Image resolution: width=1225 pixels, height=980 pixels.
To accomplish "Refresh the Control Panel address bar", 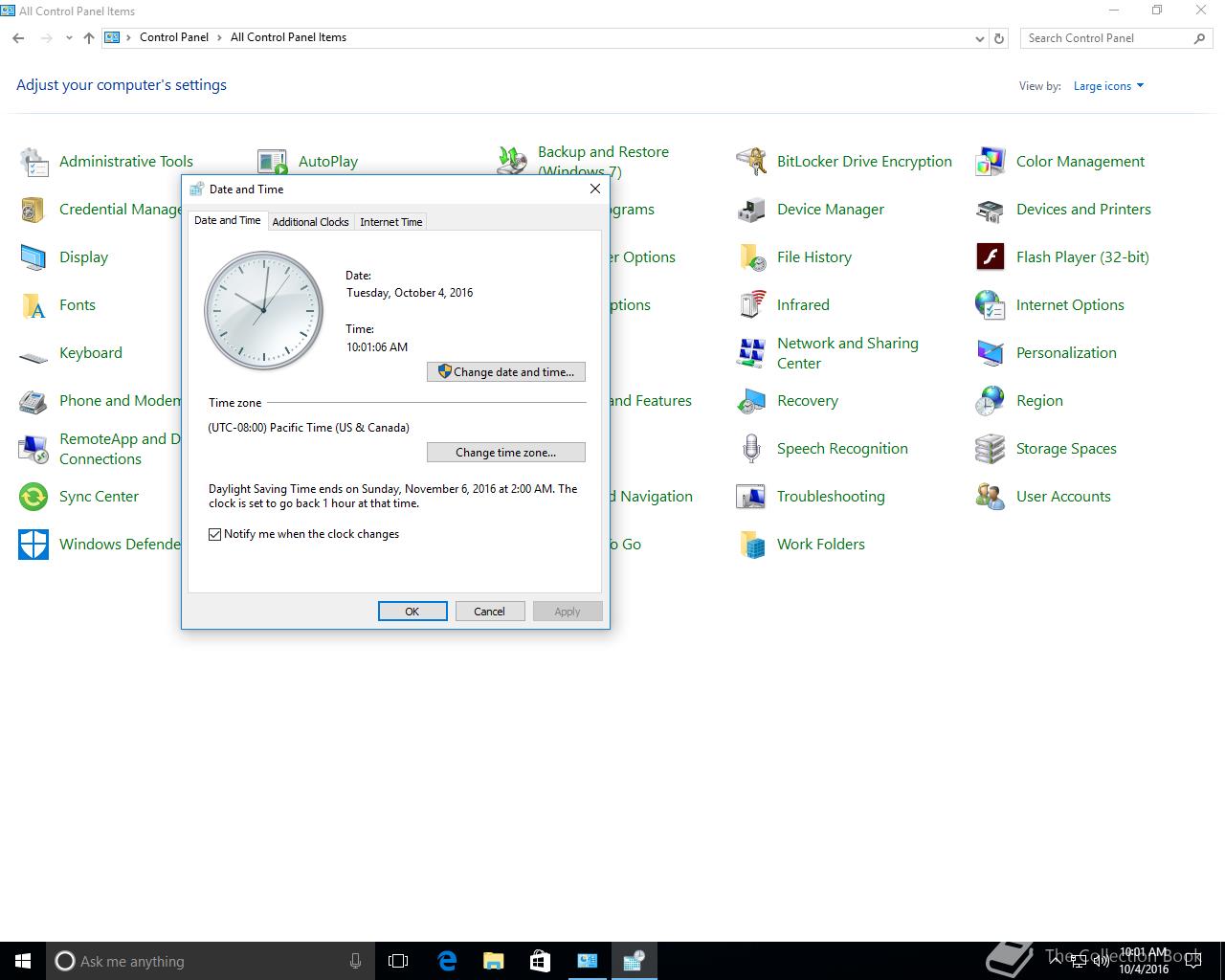I will click(999, 38).
